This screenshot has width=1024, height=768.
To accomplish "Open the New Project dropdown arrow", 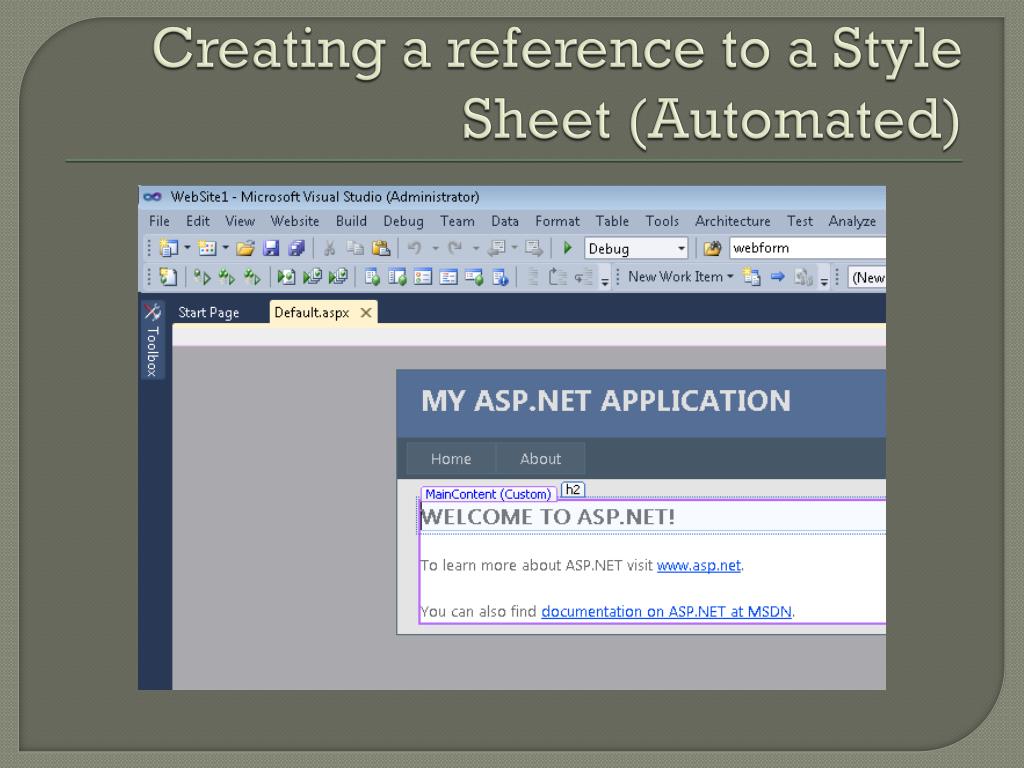I will pyautogui.click(x=187, y=248).
